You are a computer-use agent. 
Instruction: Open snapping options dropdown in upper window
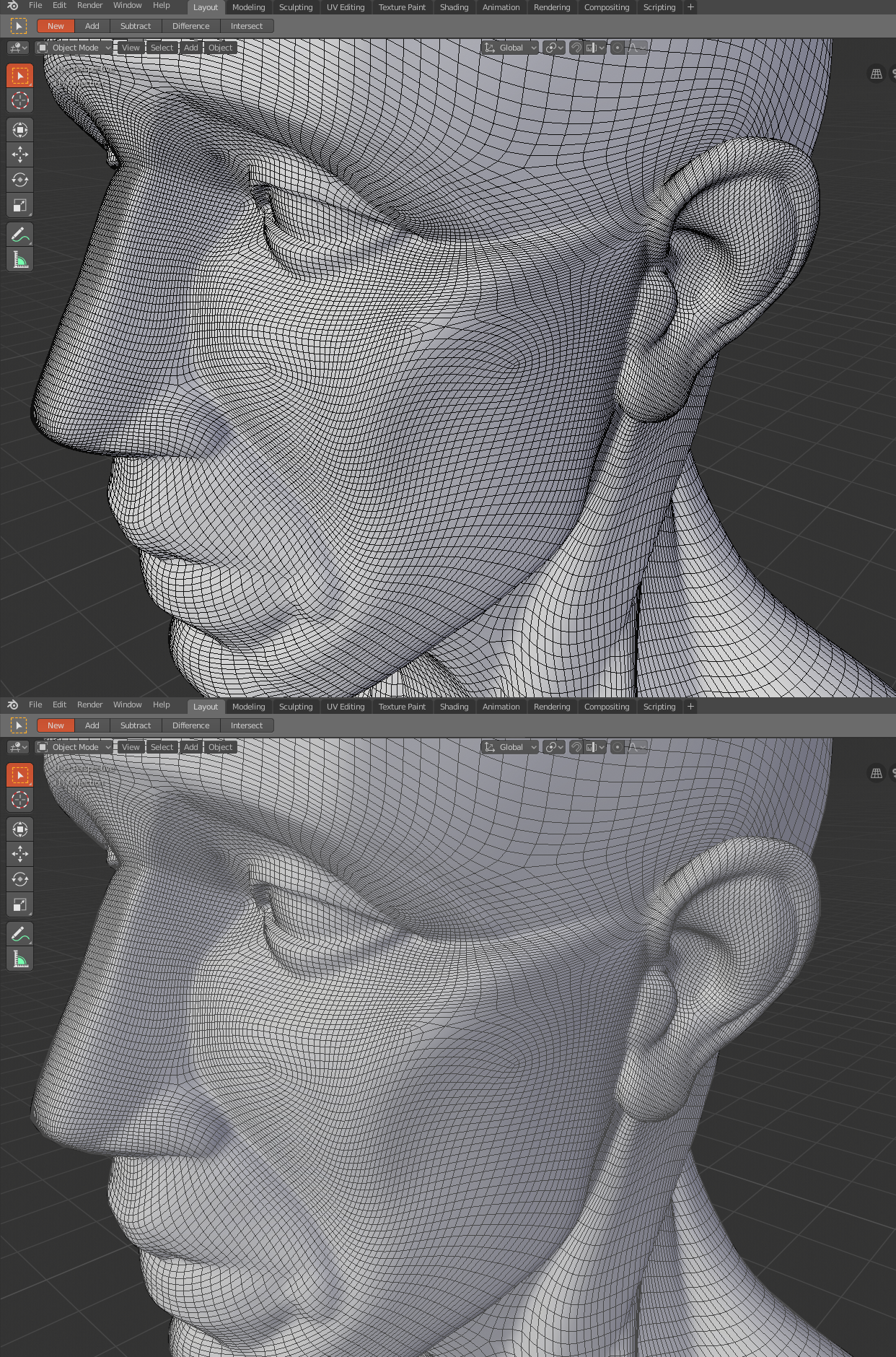tap(595, 48)
